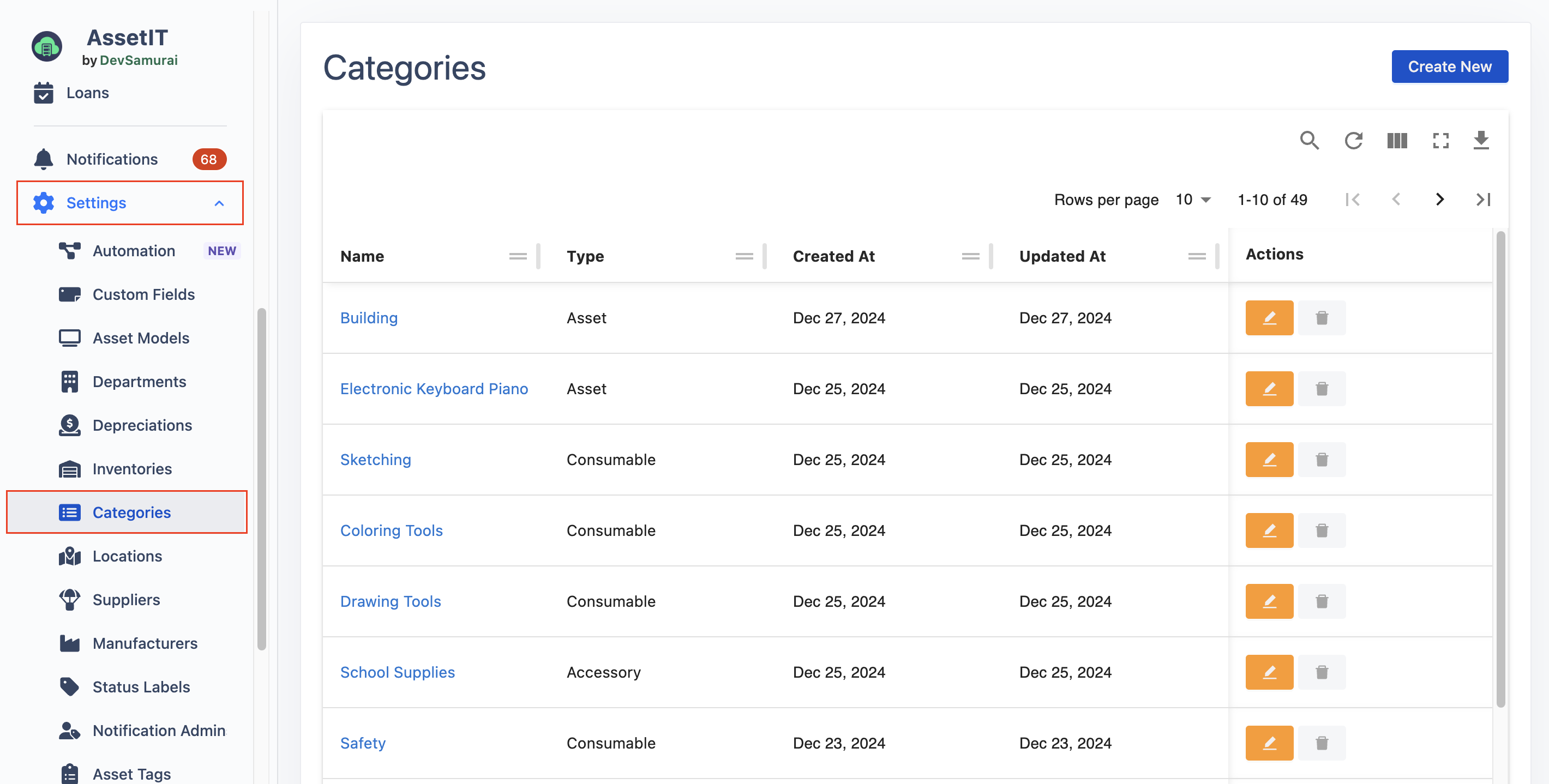The width and height of the screenshot is (1549, 784).
Task: Click the search icon in table toolbar
Action: (1309, 140)
